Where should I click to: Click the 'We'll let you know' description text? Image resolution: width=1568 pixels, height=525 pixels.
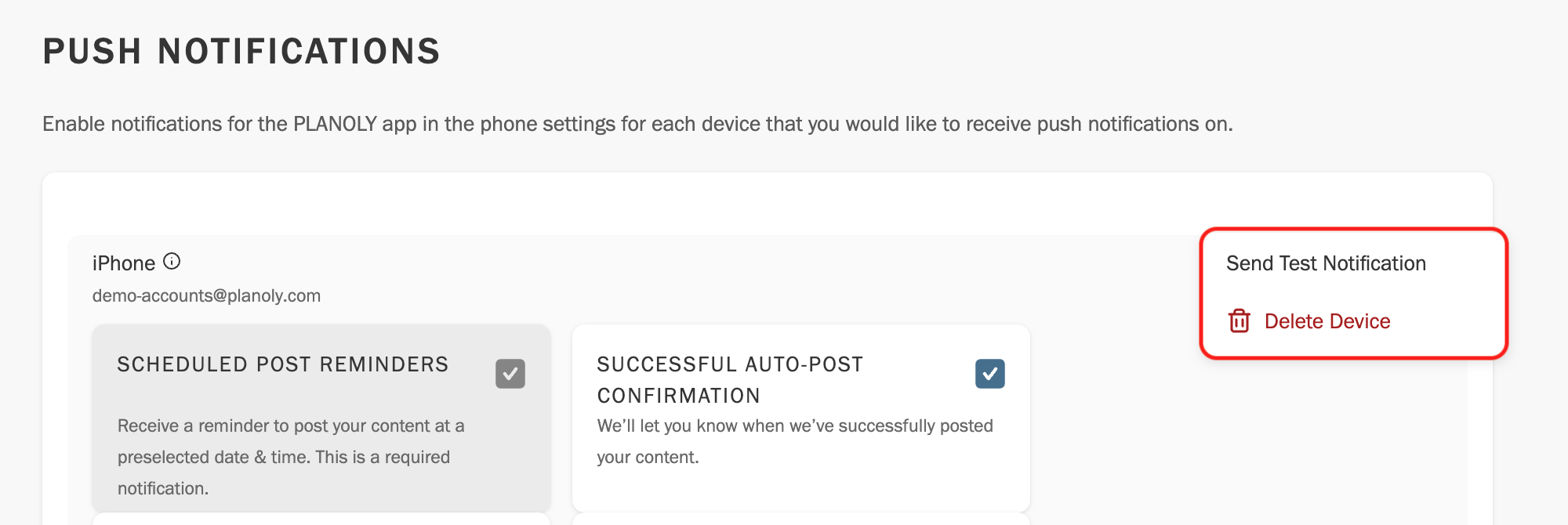795,441
